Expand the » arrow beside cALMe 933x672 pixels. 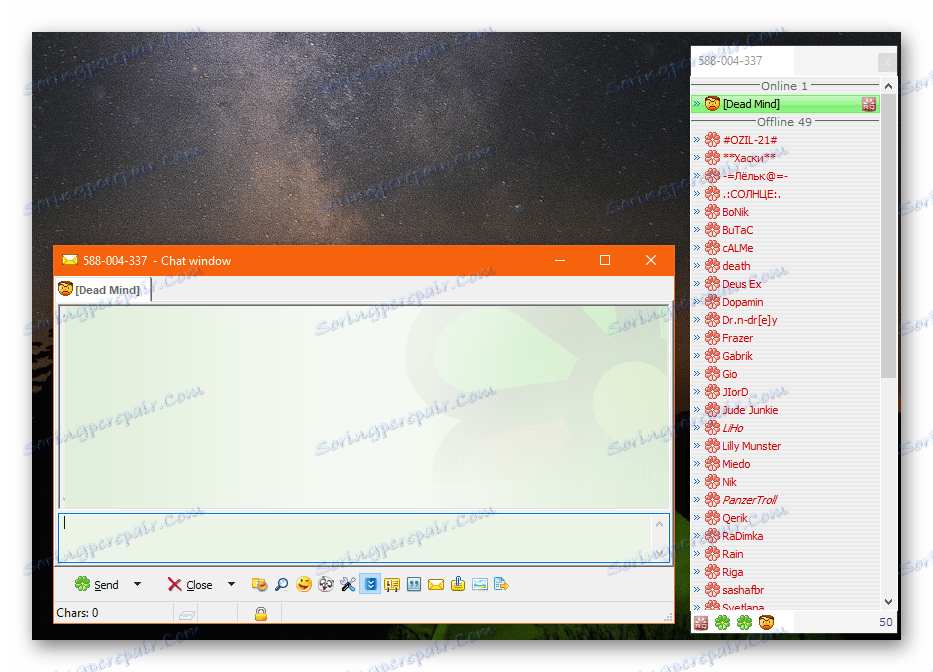click(697, 248)
